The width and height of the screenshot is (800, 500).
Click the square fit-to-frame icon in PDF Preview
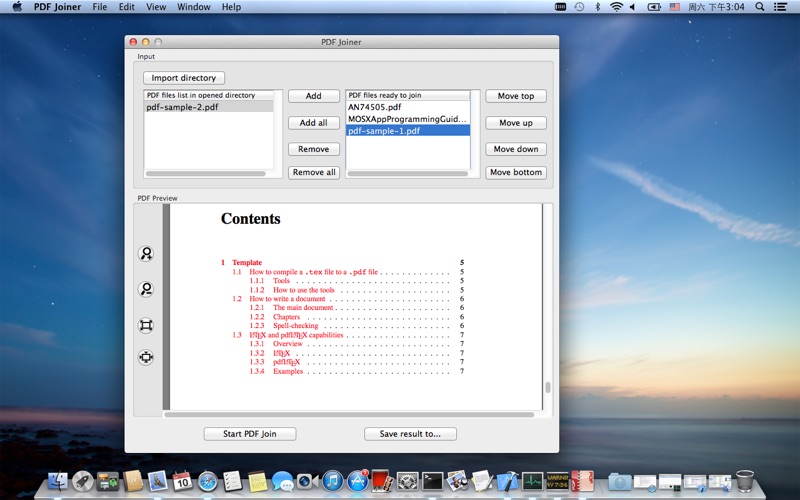146,325
